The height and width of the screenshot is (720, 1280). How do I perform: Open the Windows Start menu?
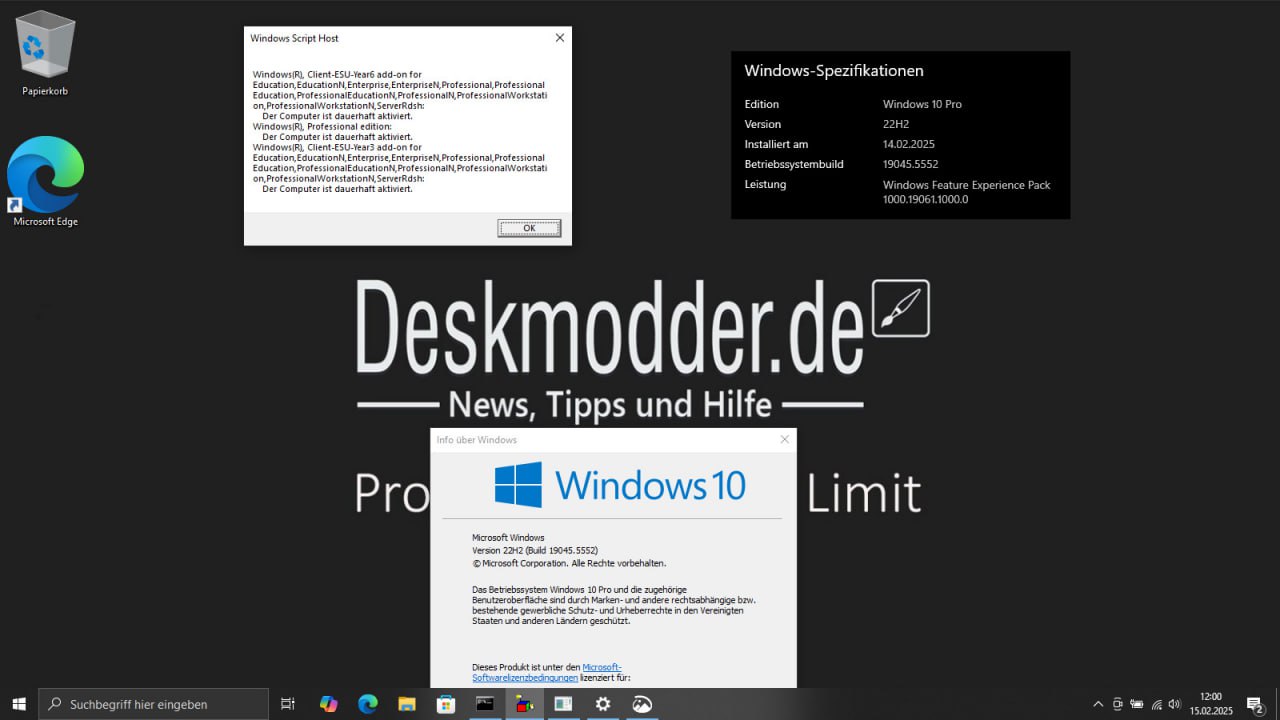[19, 704]
